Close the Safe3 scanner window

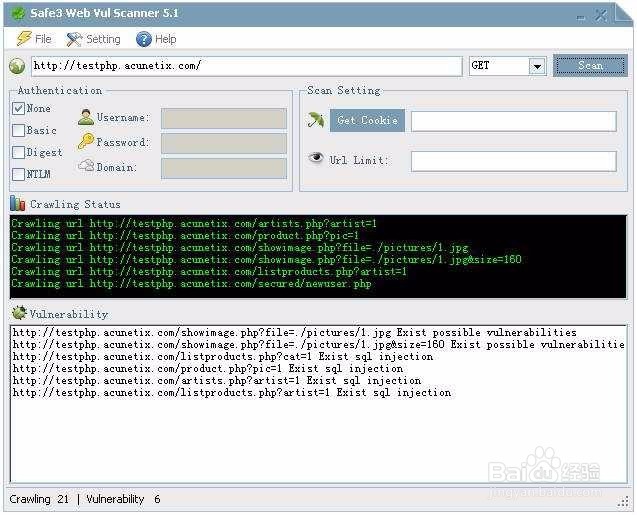tap(601, 15)
